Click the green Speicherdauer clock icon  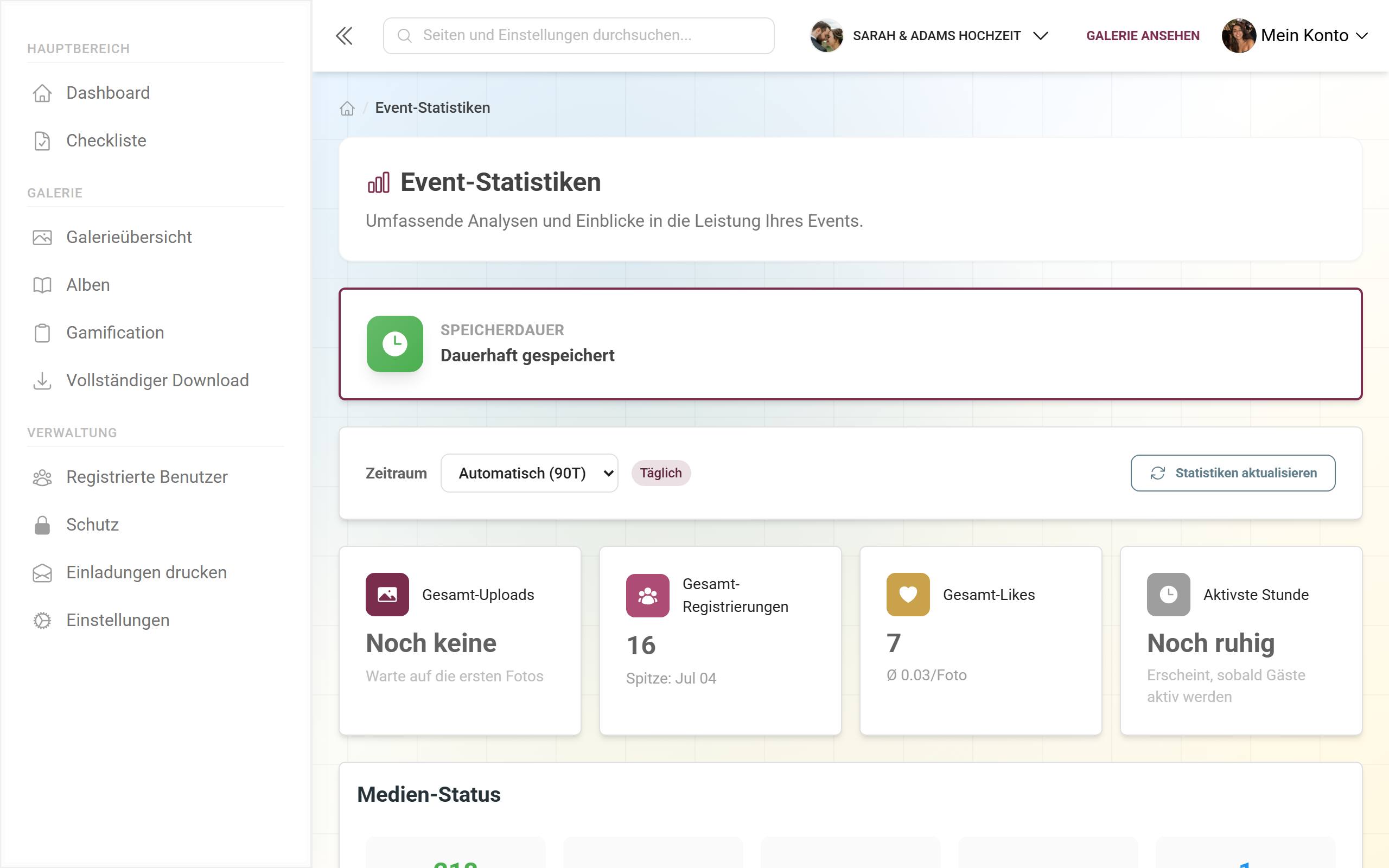(395, 344)
